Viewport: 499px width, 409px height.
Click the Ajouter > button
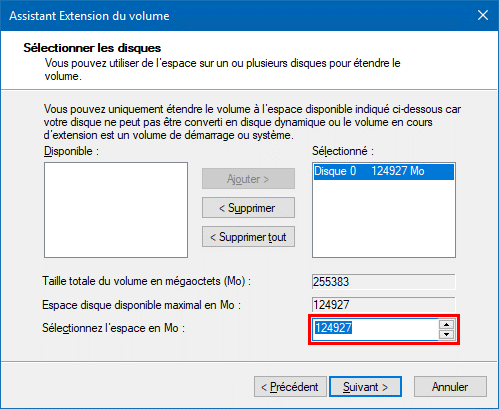click(248, 179)
